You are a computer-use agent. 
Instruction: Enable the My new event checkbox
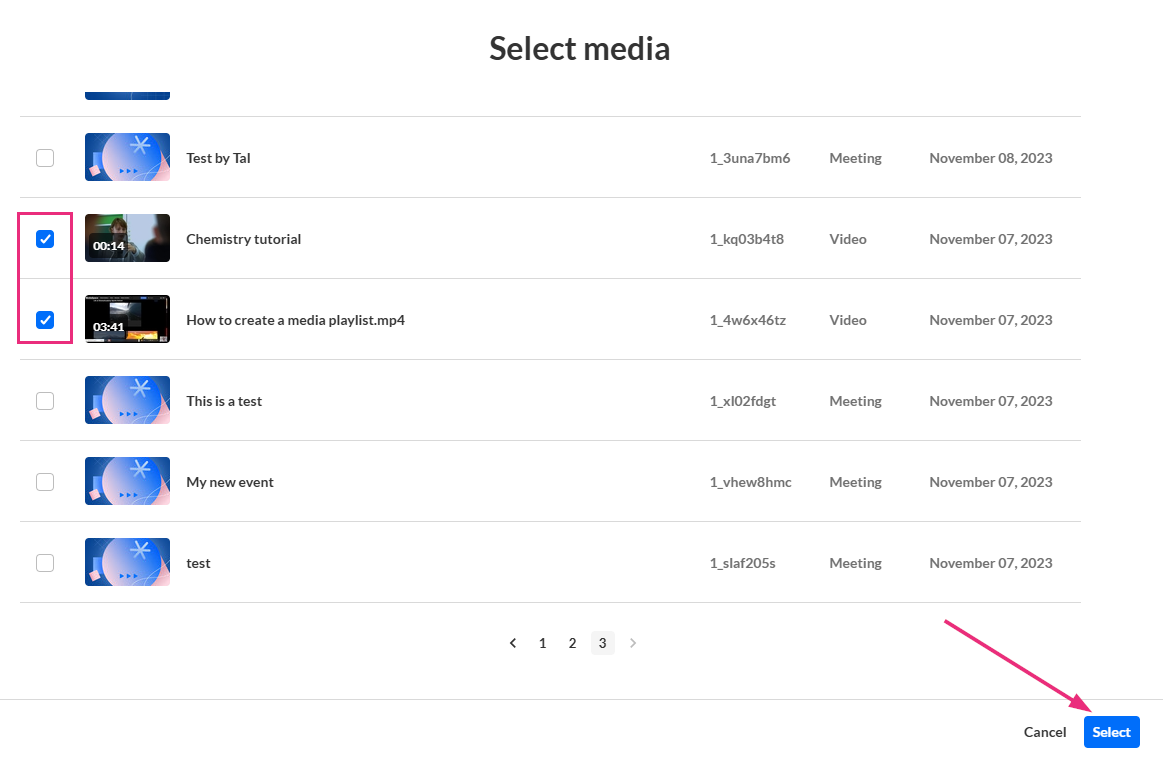[45, 482]
